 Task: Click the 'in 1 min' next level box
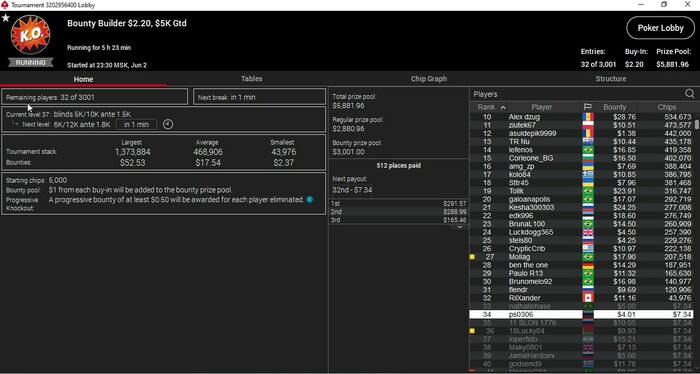pyautogui.click(x=137, y=125)
